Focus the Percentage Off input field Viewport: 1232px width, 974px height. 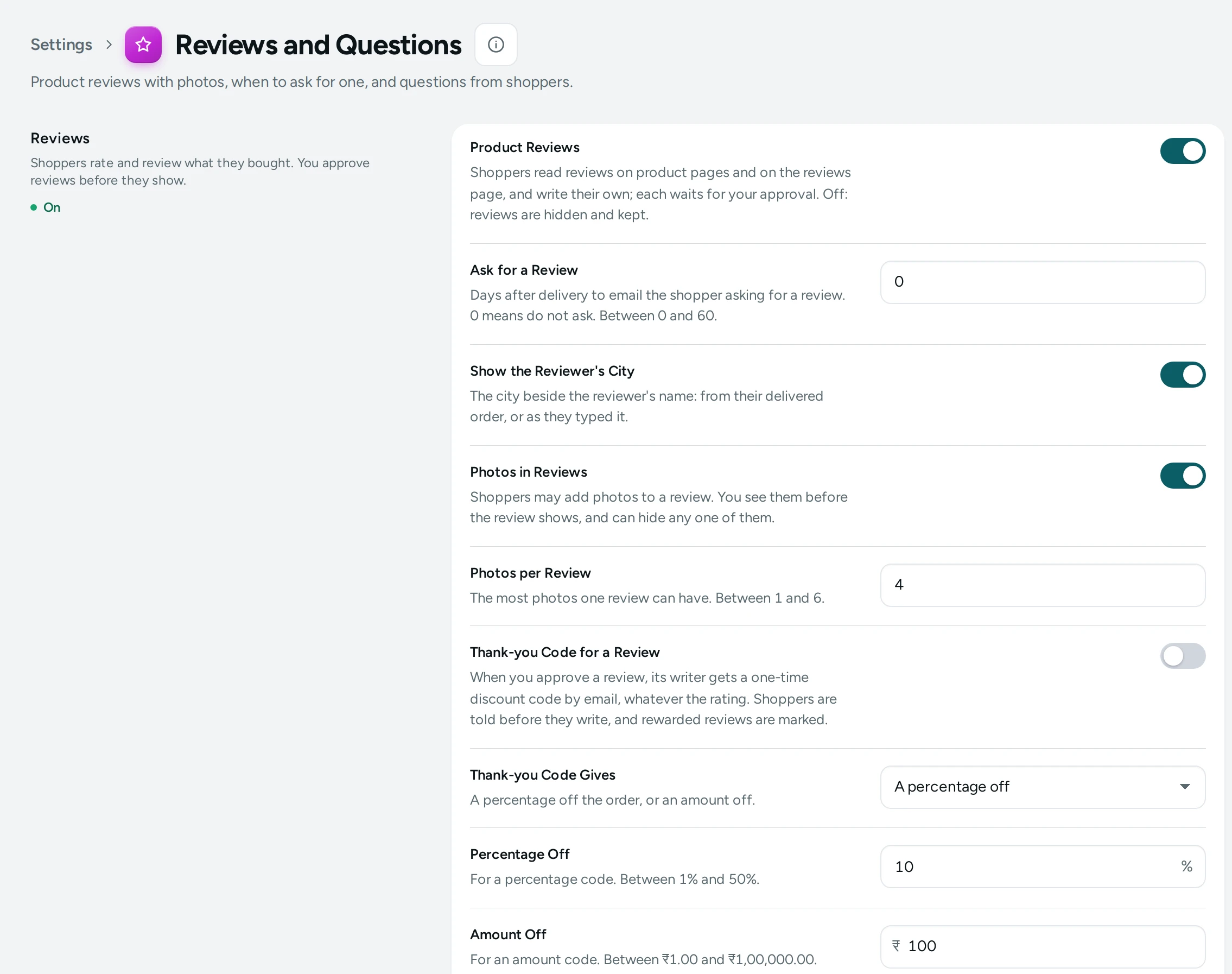pyautogui.click(x=1043, y=866)
